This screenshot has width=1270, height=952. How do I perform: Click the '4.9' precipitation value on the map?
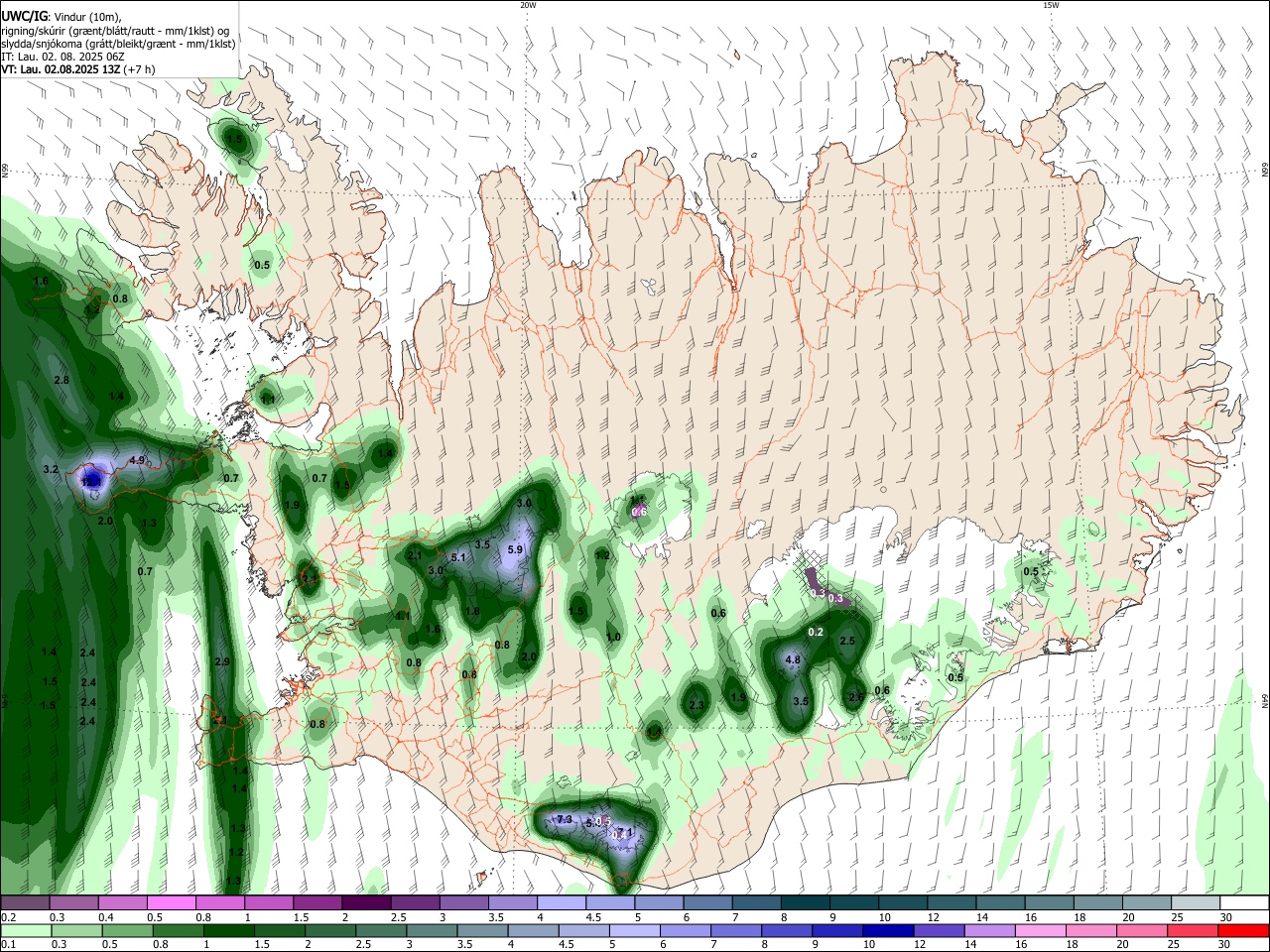click(137, 460)
